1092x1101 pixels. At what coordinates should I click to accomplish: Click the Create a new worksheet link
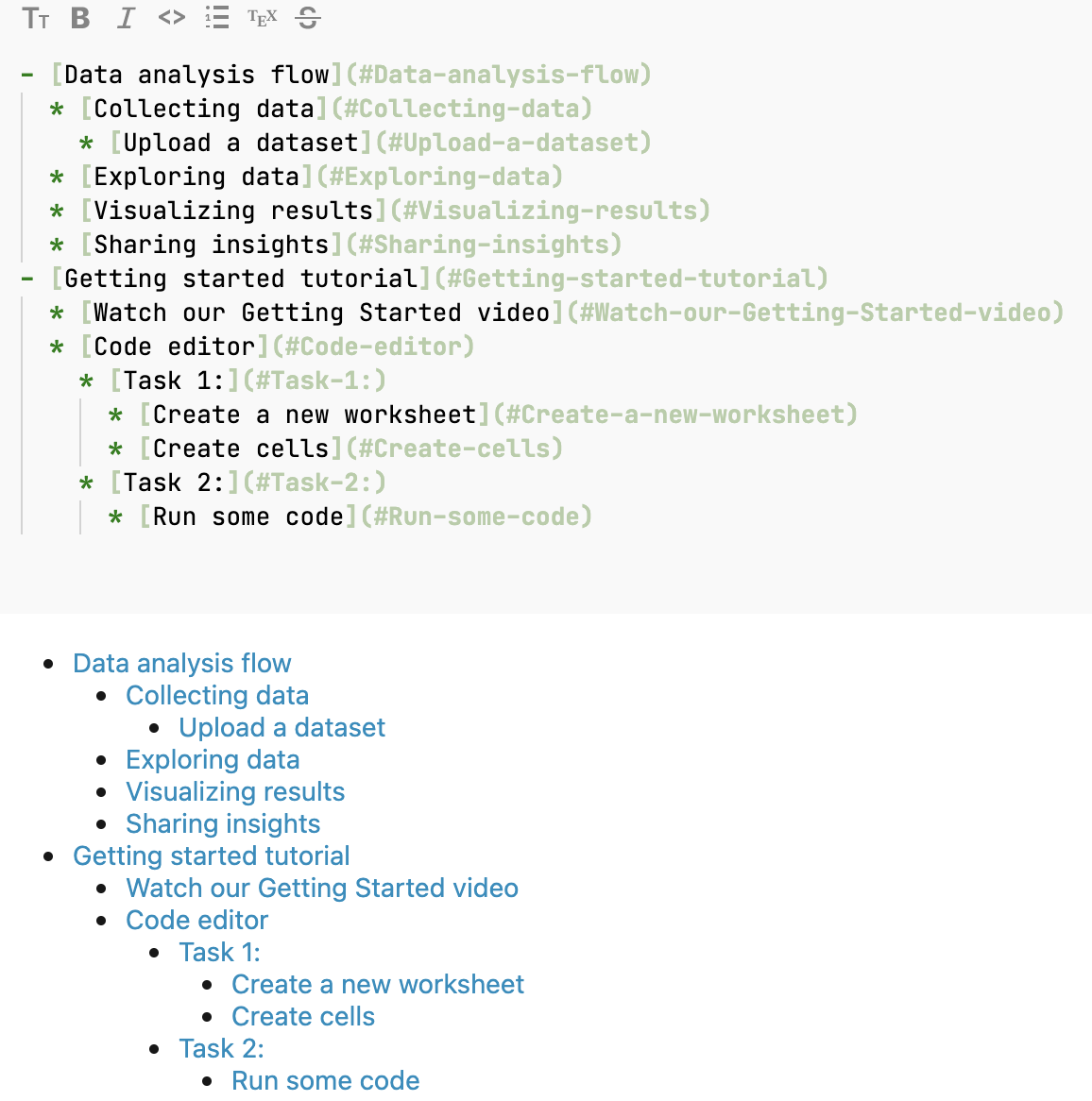click(x=377, y=984)
